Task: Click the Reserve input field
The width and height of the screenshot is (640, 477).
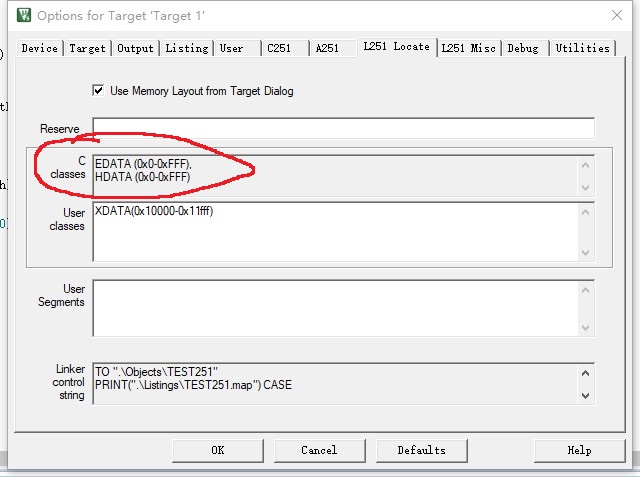Action: [343, 128]
